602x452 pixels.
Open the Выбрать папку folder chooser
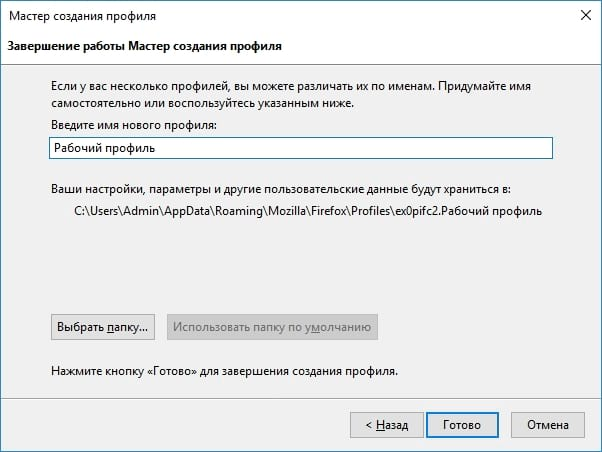coord(103,327)
